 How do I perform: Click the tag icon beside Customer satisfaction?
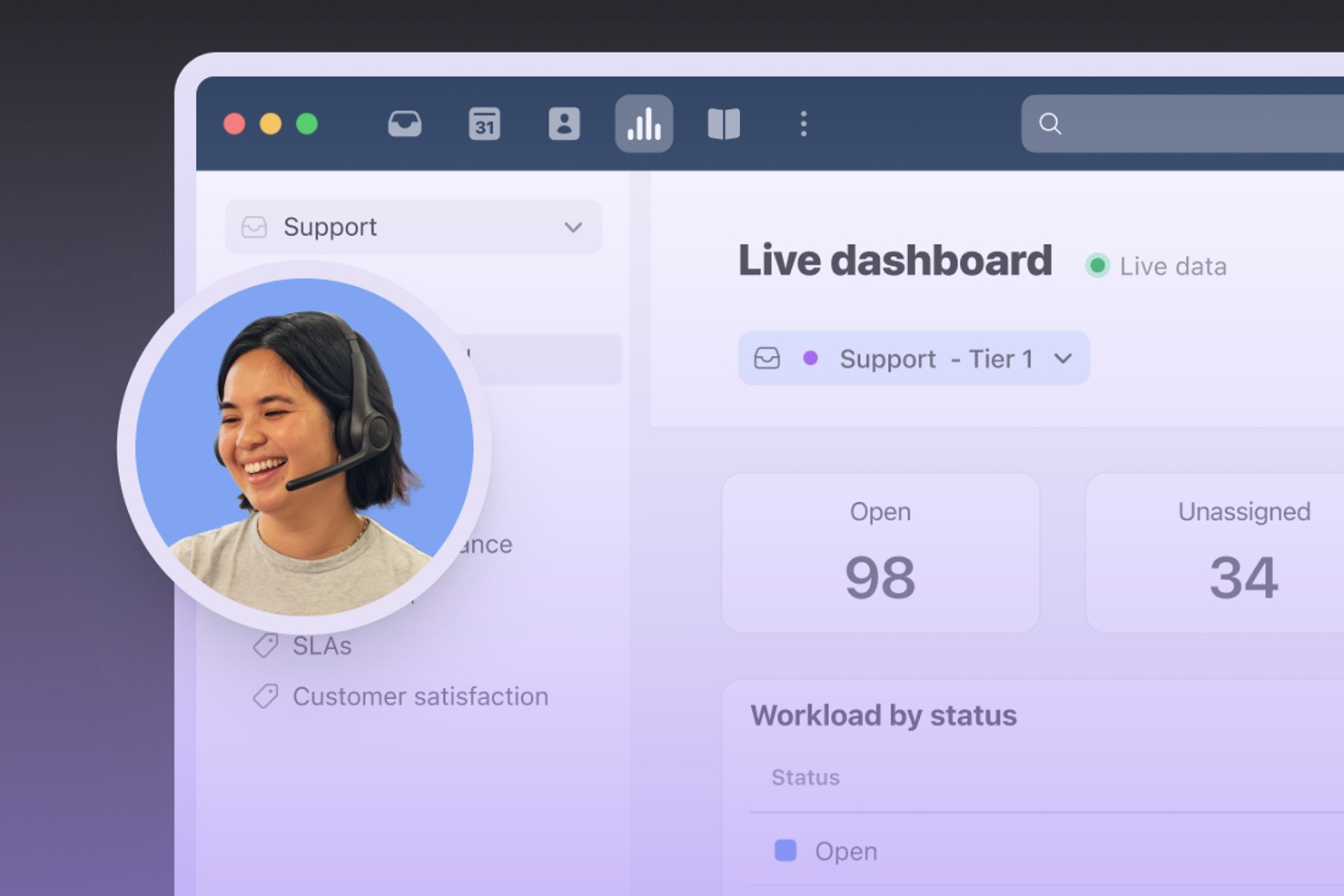(x=265, y=696)
